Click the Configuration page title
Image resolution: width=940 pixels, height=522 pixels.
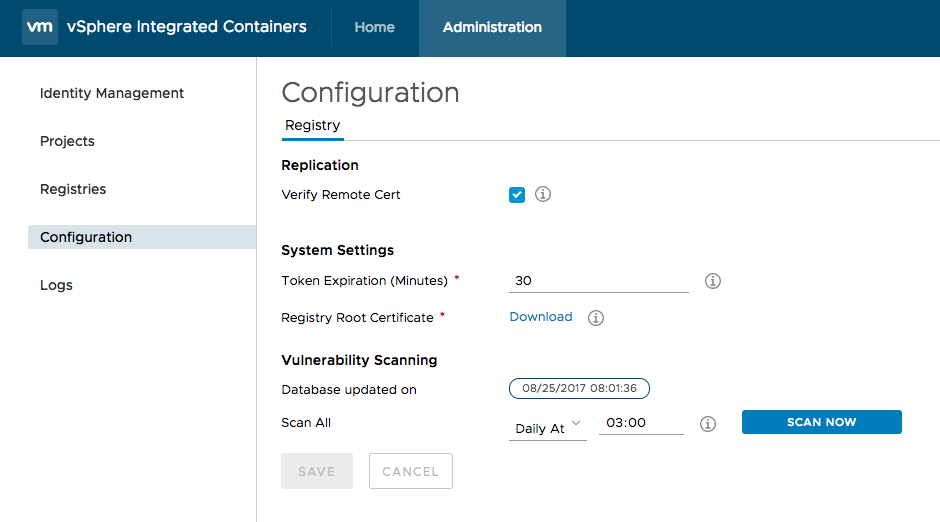[370, 93]
